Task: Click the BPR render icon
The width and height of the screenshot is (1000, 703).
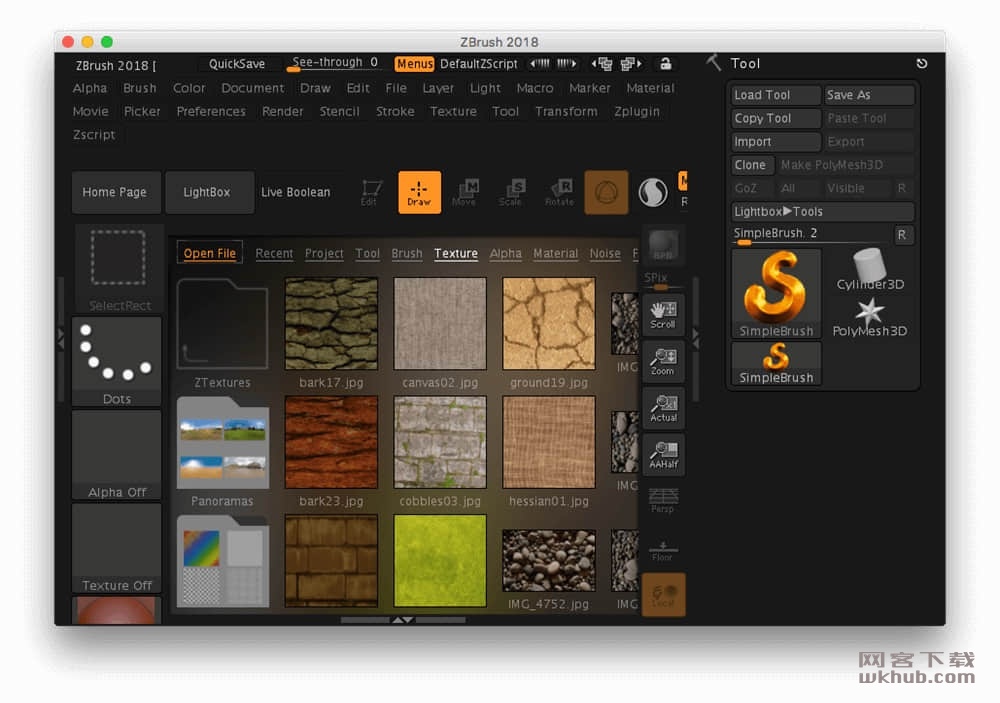Action: (x=663, y=245)
